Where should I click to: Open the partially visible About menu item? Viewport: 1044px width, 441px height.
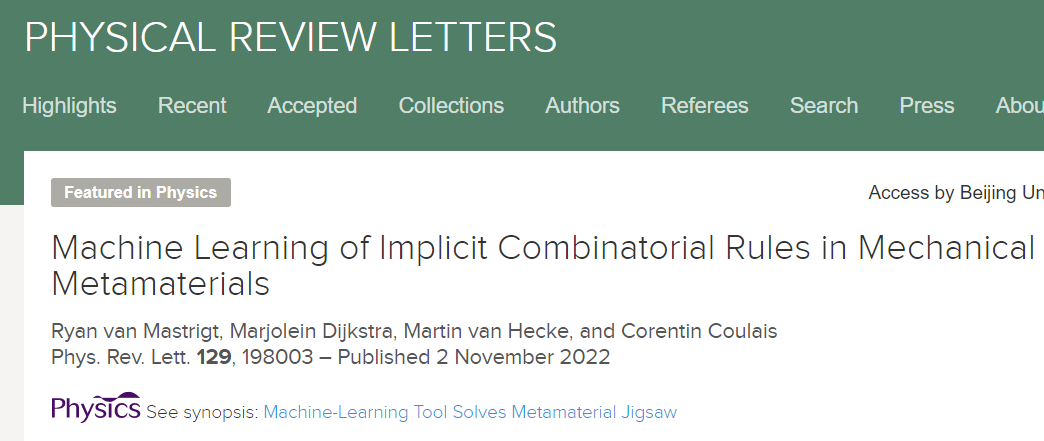(1018, 106)
